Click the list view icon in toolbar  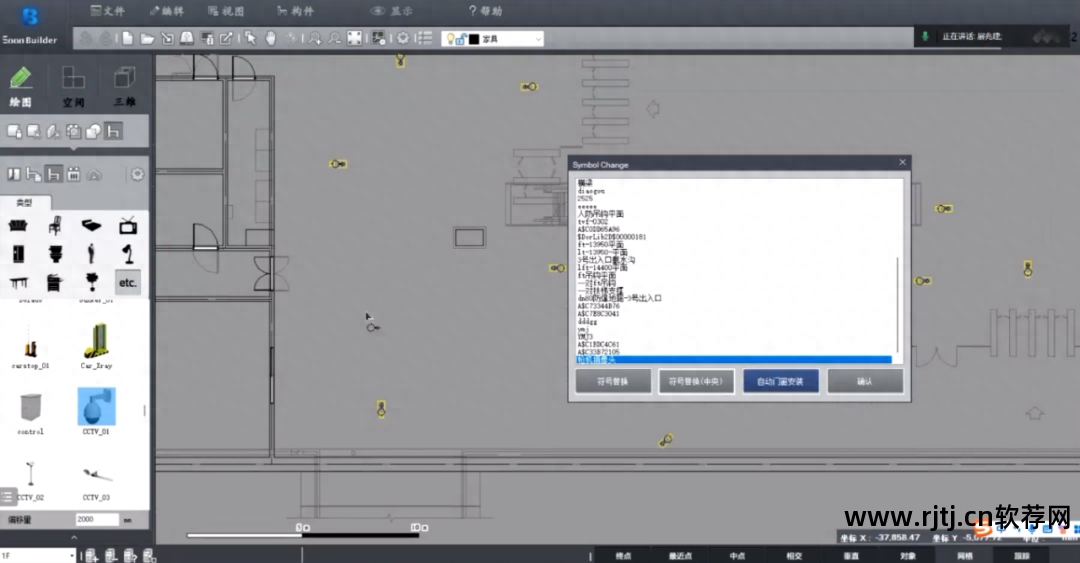(x=424, y=39)
